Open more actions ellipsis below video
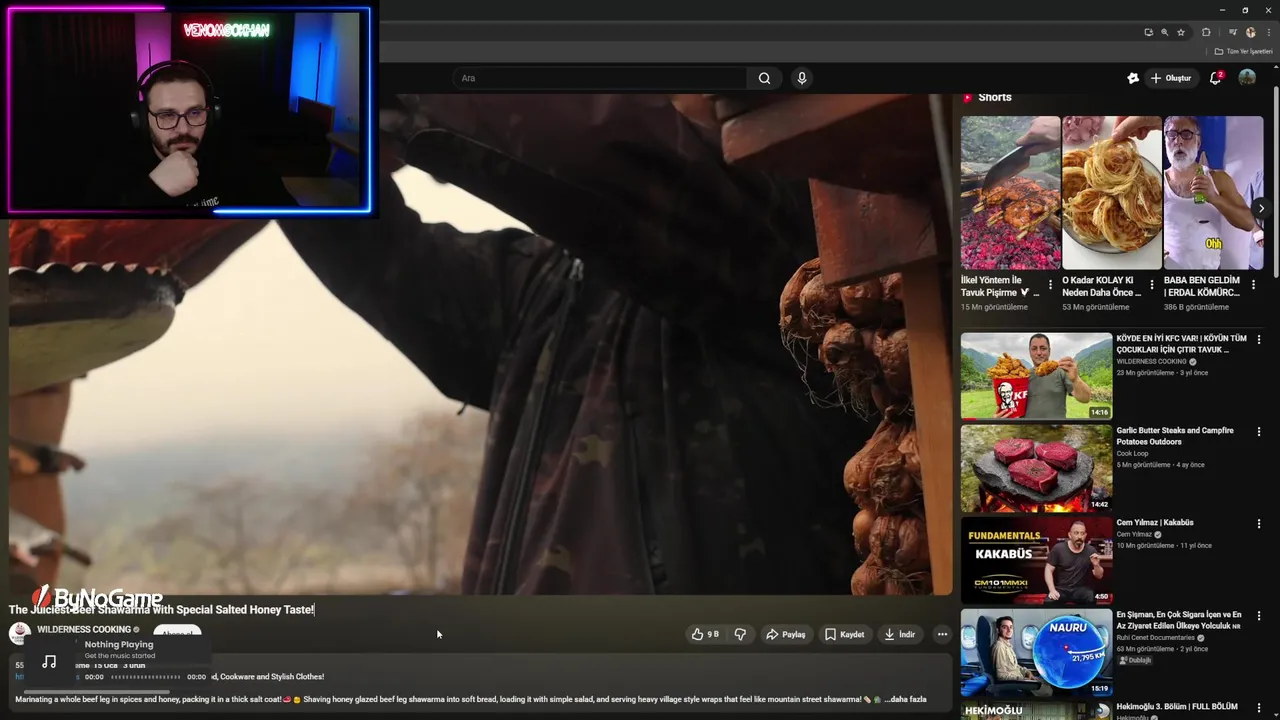 (942, 634)
